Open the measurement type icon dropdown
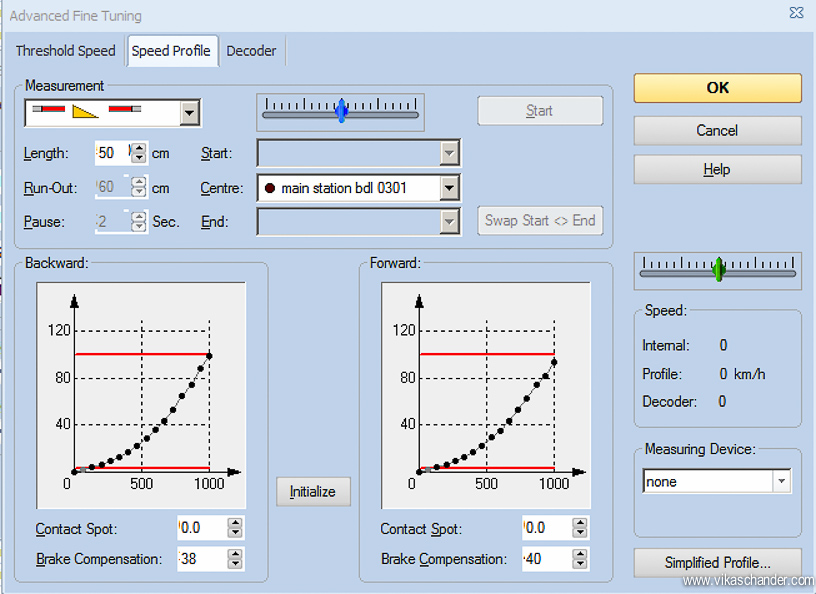 pos(189,113)
